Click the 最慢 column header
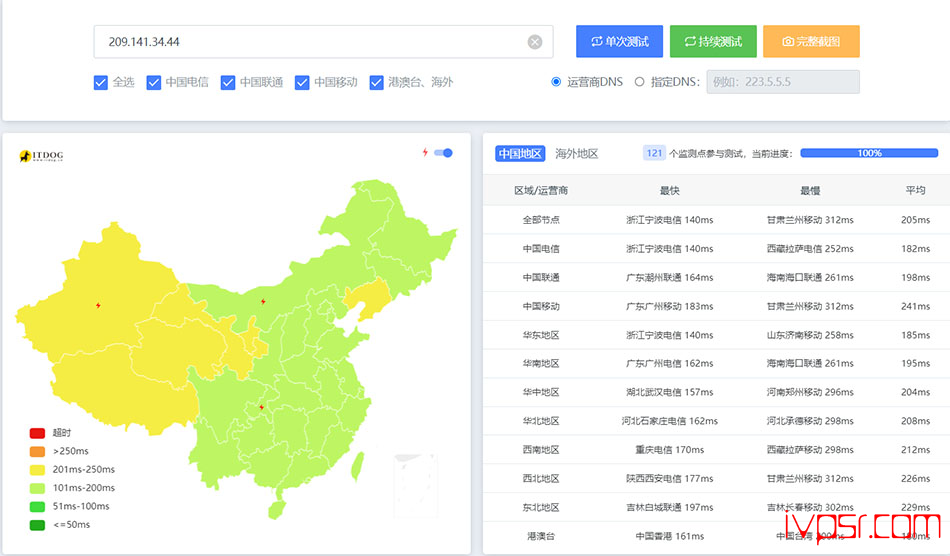Screen dimensions: 950x556 coord(810,191)
